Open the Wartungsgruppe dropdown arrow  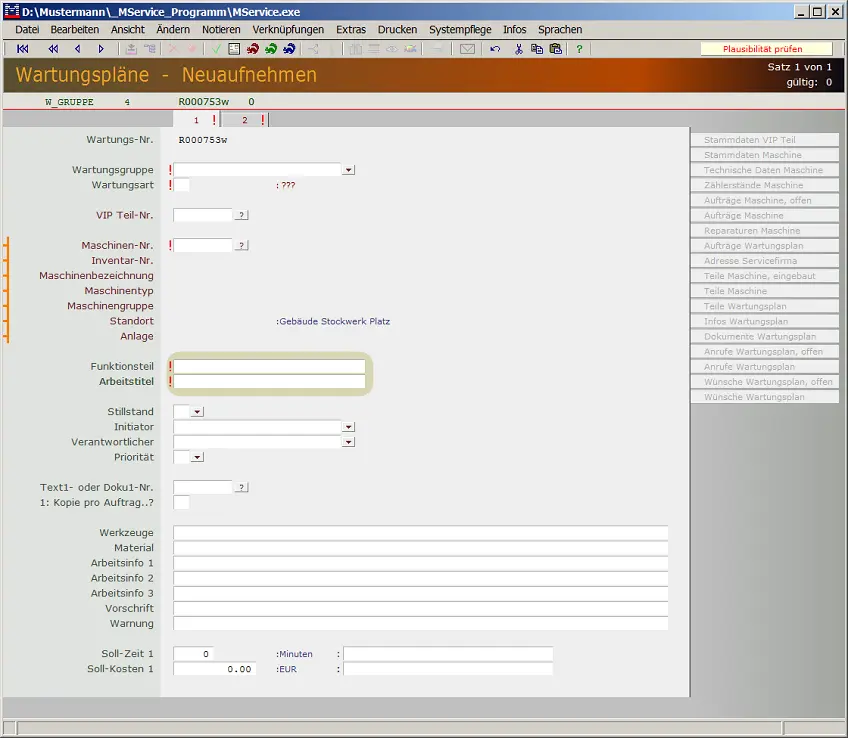click(348, 170)
